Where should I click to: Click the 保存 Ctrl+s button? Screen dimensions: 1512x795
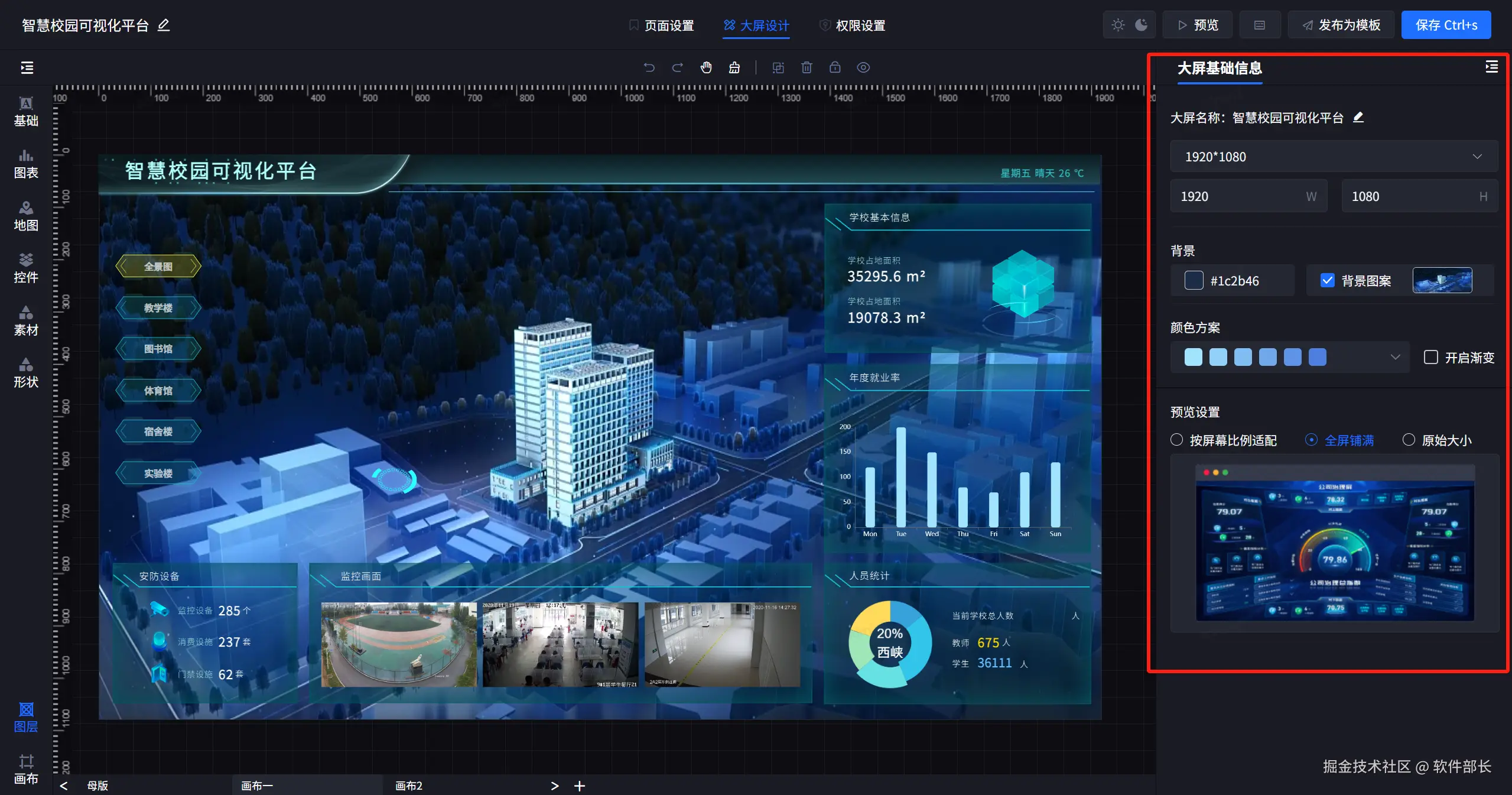pyautogui.click(x=1446, y=25)
